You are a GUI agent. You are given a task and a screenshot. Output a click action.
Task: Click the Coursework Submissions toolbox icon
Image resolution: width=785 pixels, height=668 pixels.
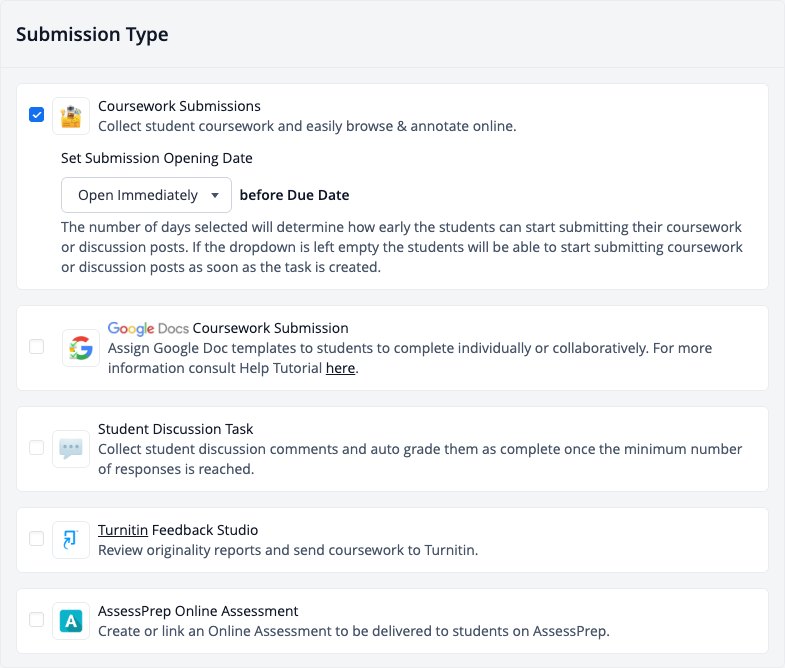point(71,116)
